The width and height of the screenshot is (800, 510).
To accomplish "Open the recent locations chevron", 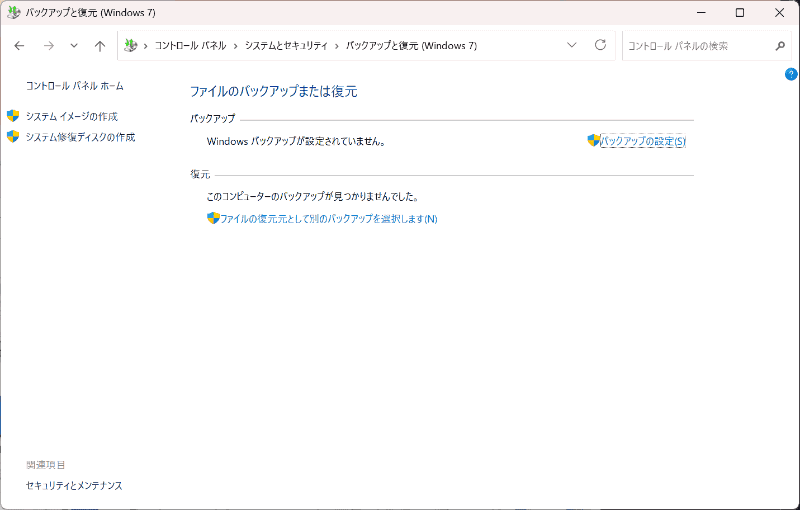I will [x=74, y=46].
